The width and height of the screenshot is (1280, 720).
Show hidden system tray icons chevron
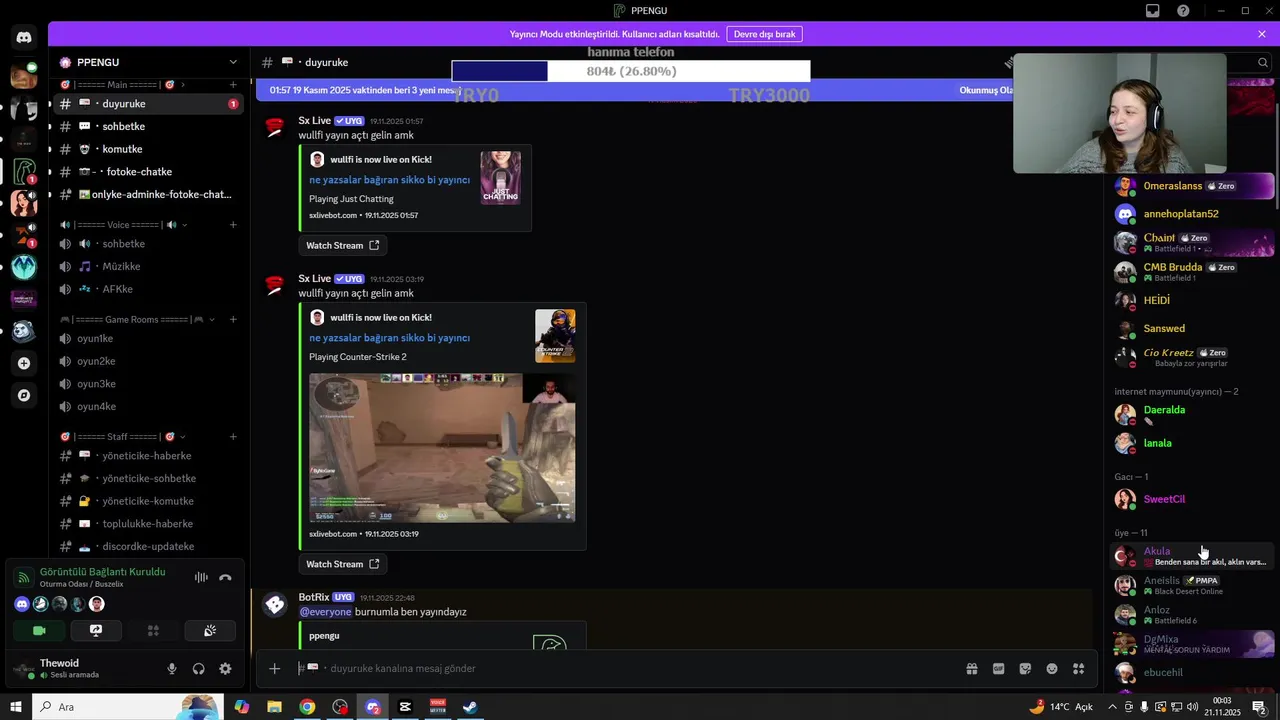[1112, 707]
